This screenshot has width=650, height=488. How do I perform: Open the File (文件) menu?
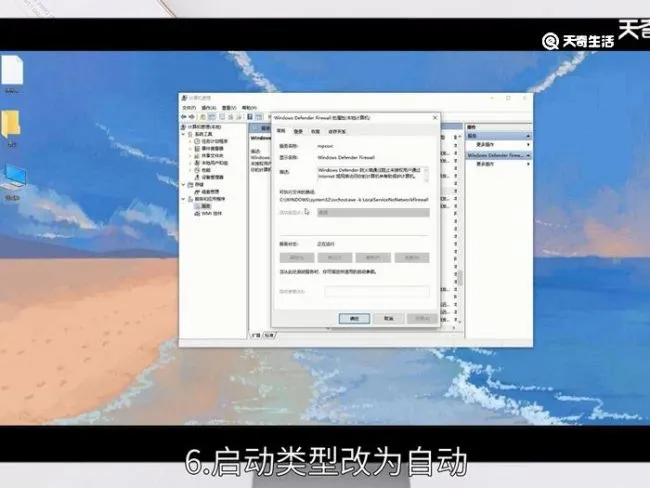189,108
